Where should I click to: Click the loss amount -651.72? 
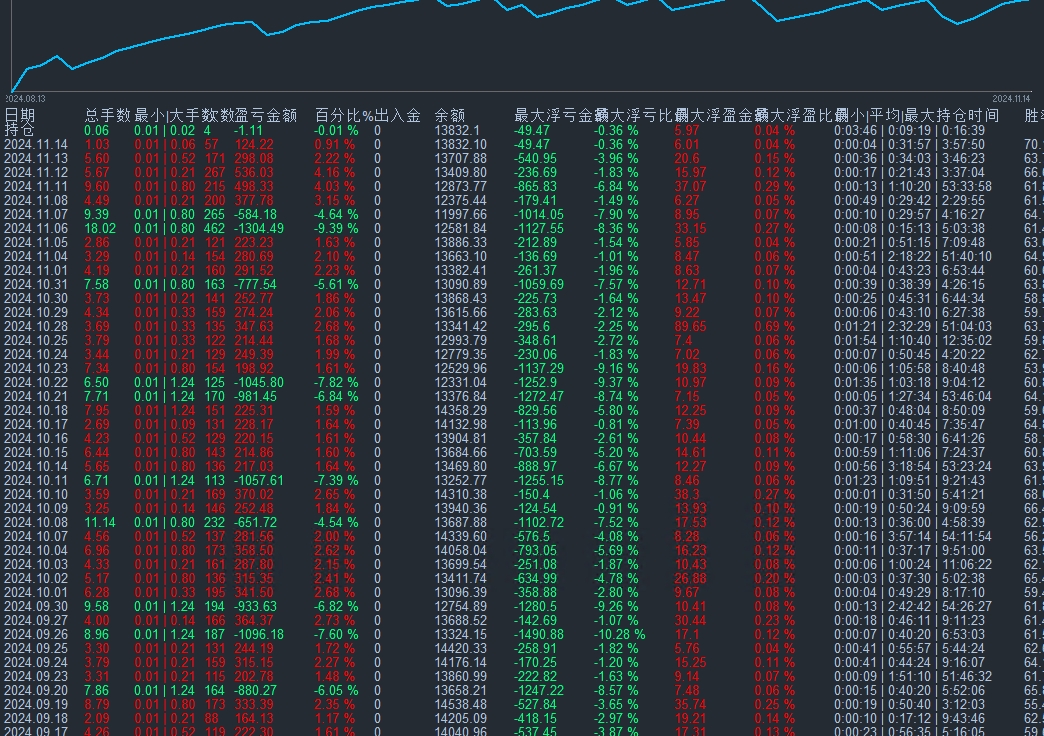(x=256, y=522)
